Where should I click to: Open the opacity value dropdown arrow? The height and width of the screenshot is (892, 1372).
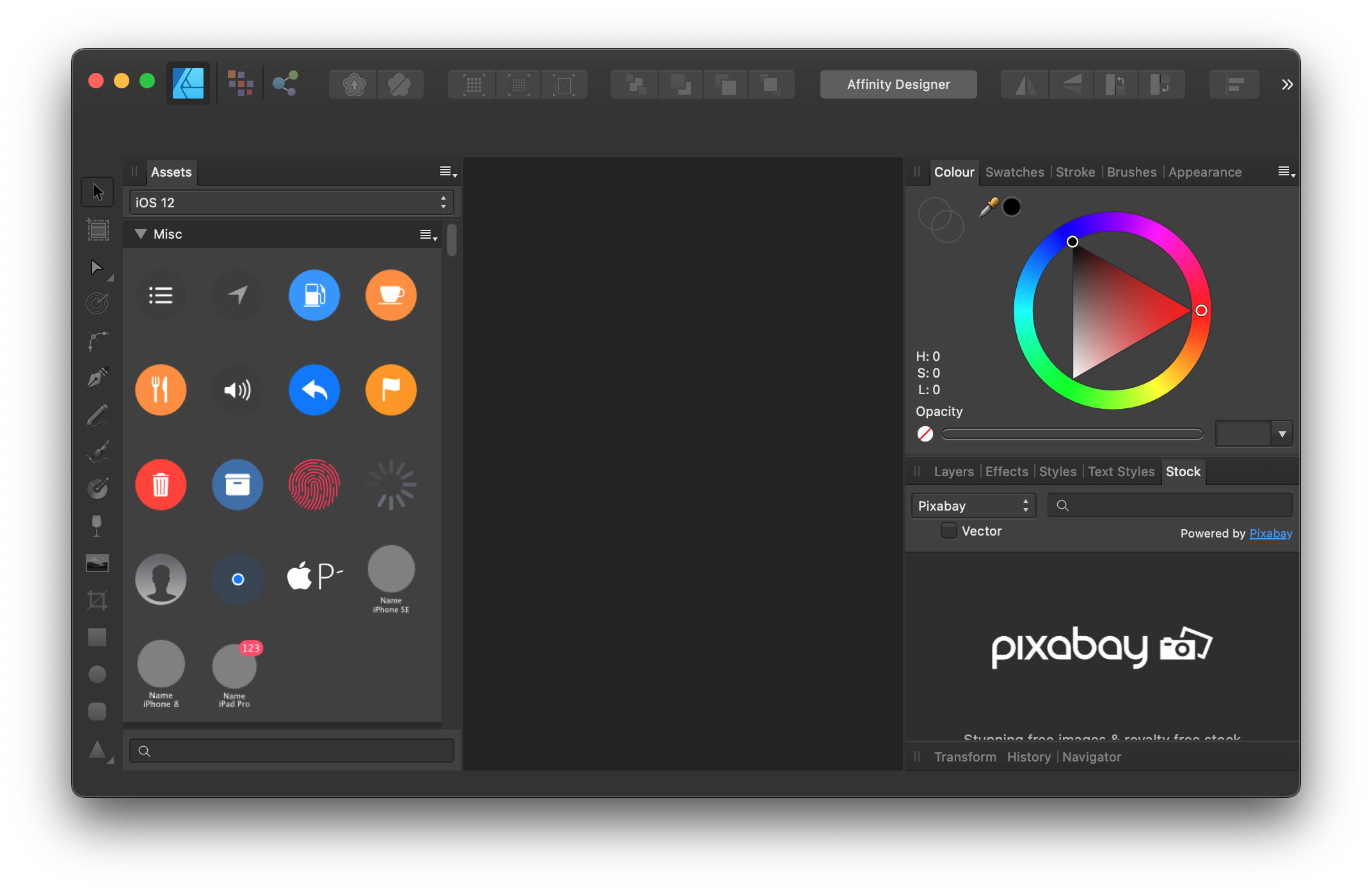tap(1282, 434)
